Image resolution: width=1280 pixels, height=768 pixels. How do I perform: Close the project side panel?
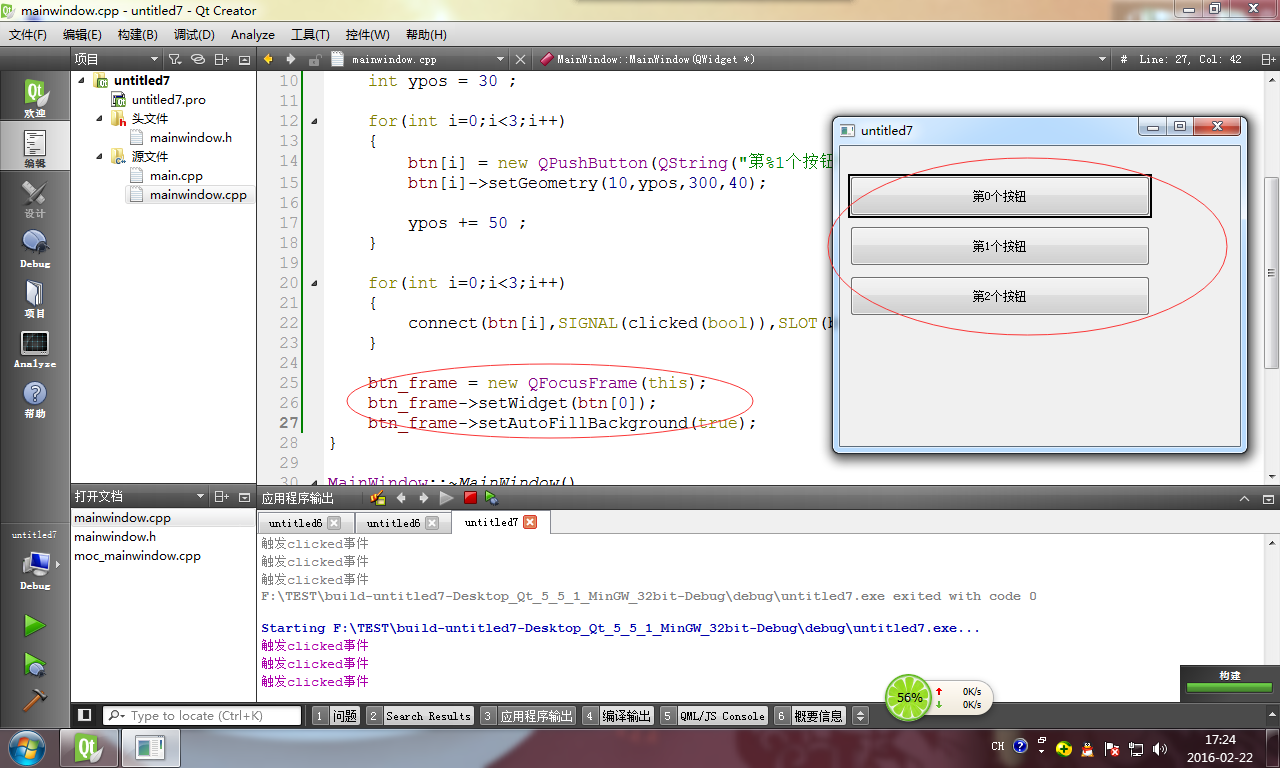coord(245,59)
